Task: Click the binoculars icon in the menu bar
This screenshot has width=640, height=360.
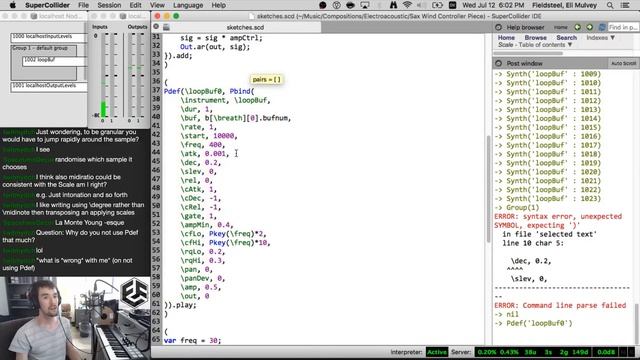Action: click(393, 5)
